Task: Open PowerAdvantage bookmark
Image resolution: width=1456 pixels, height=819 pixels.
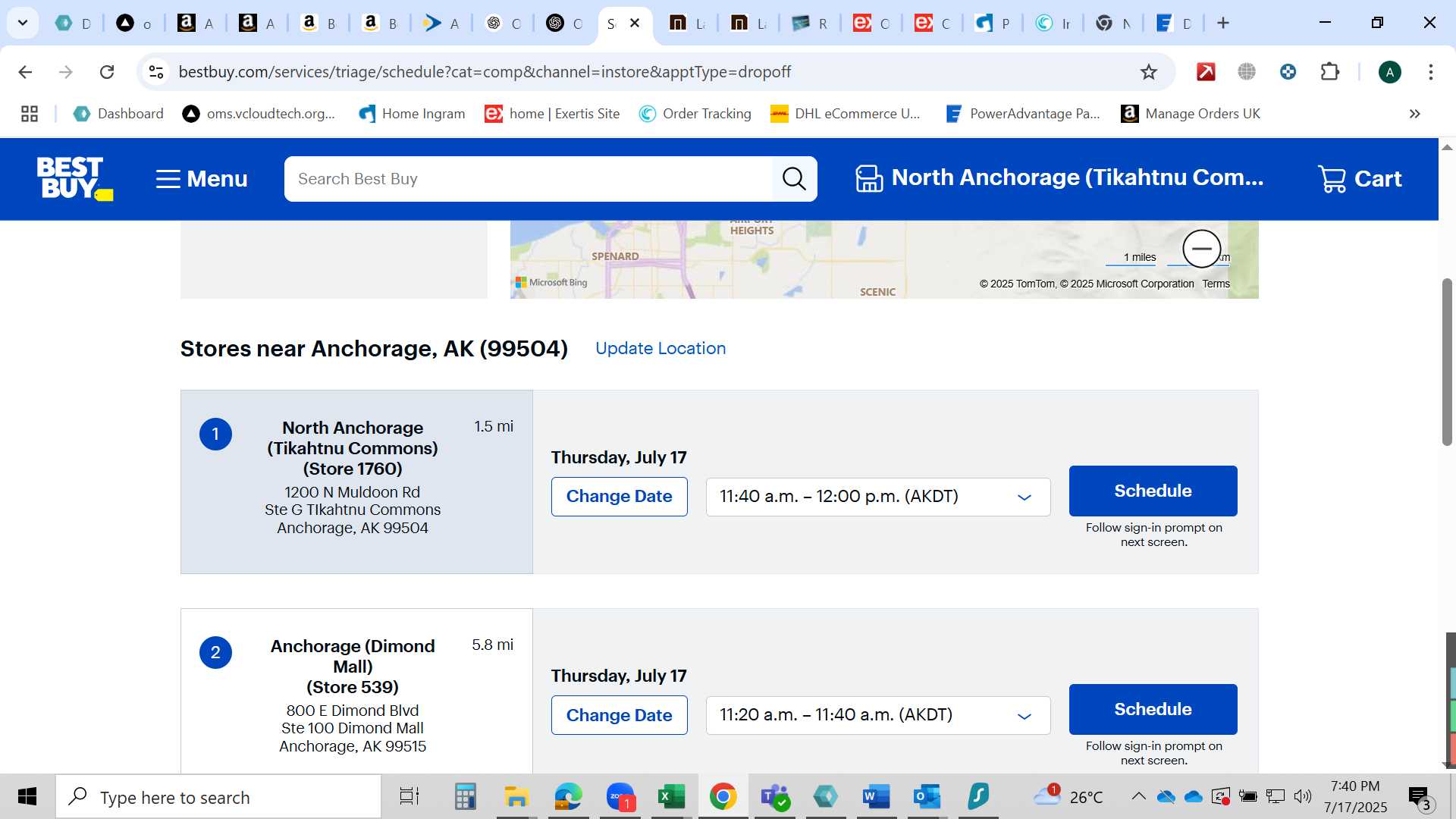Action: tap(1022, 114)
